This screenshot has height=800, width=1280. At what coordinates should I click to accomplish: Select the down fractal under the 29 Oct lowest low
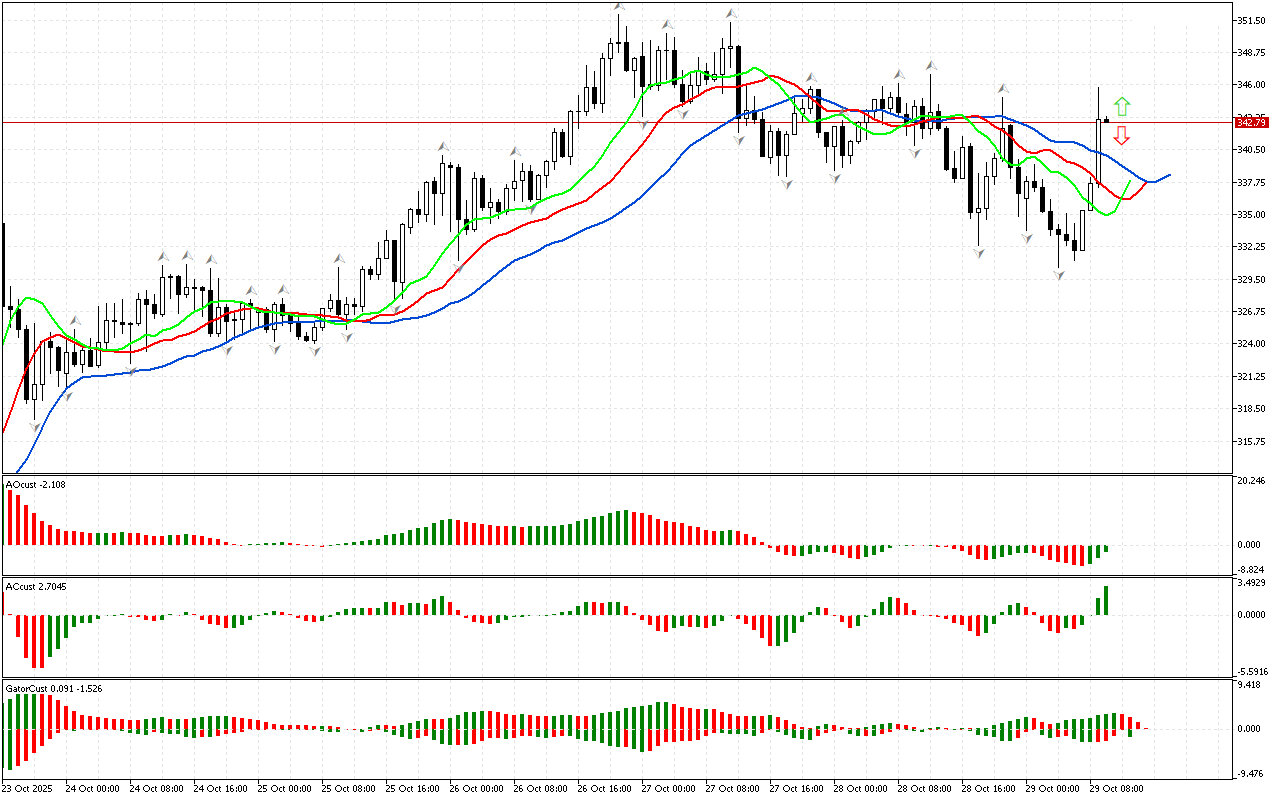(1058, 274)
